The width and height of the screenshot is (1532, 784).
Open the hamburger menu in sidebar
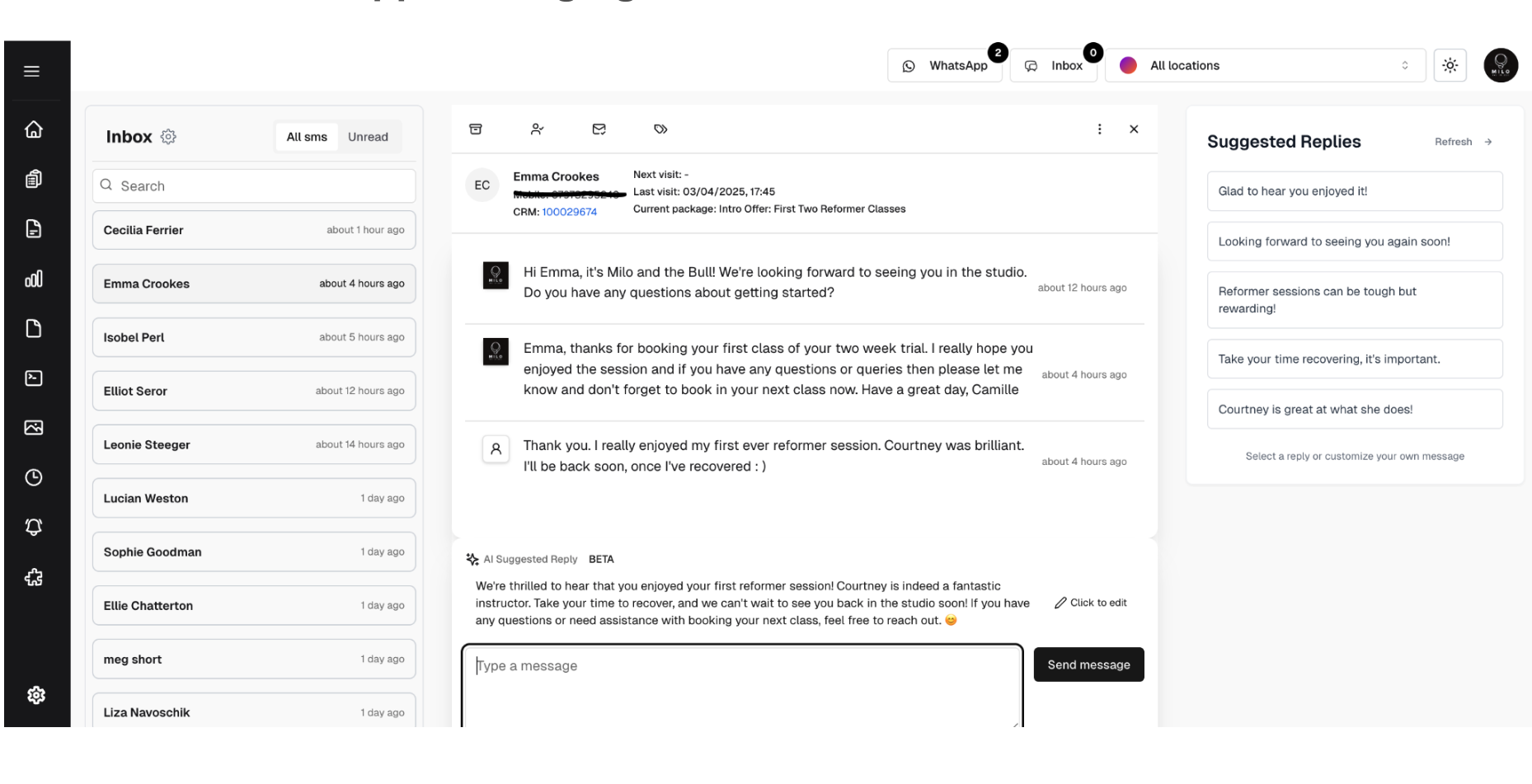(x=32, y=71)
